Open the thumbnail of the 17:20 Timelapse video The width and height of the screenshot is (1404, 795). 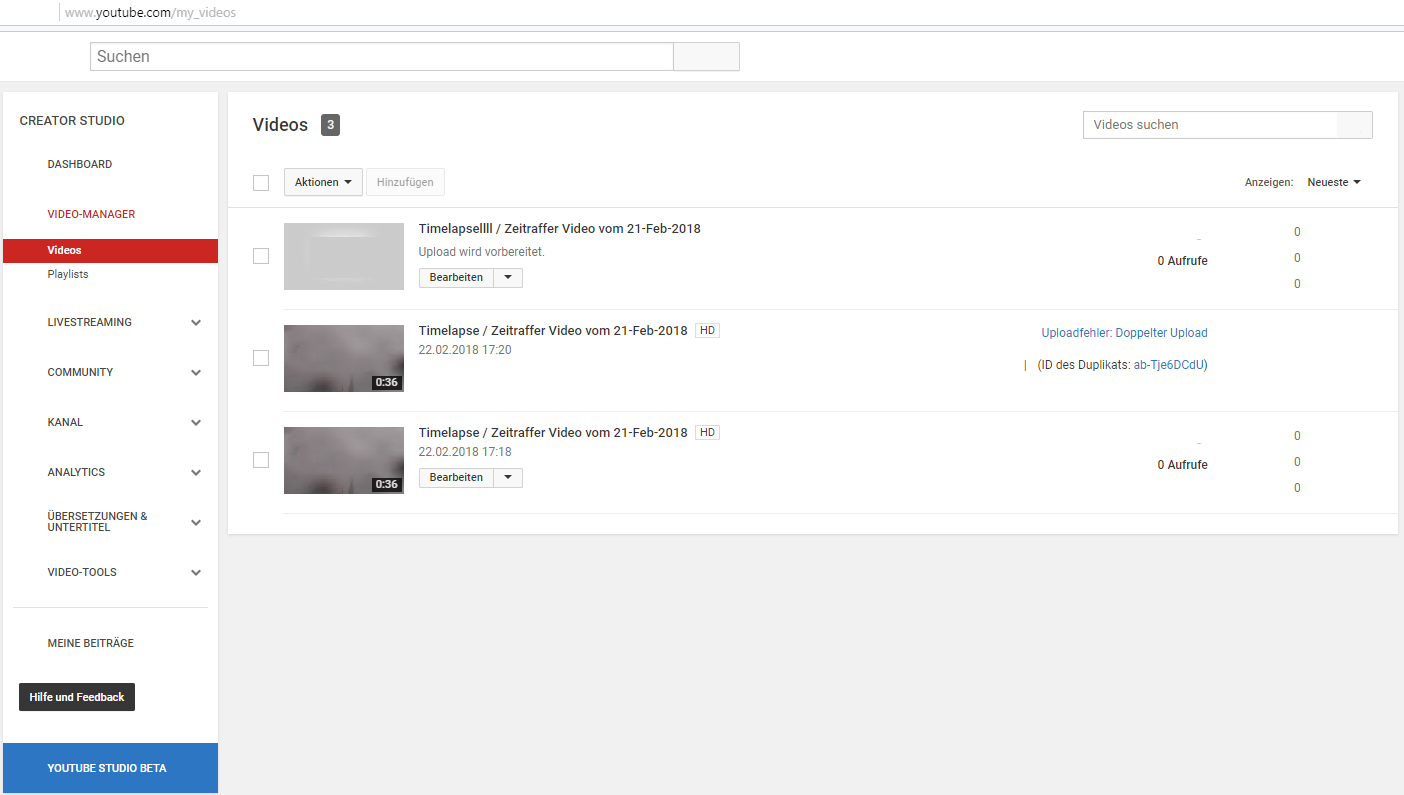pyautogui.click(x=344, y=358)
